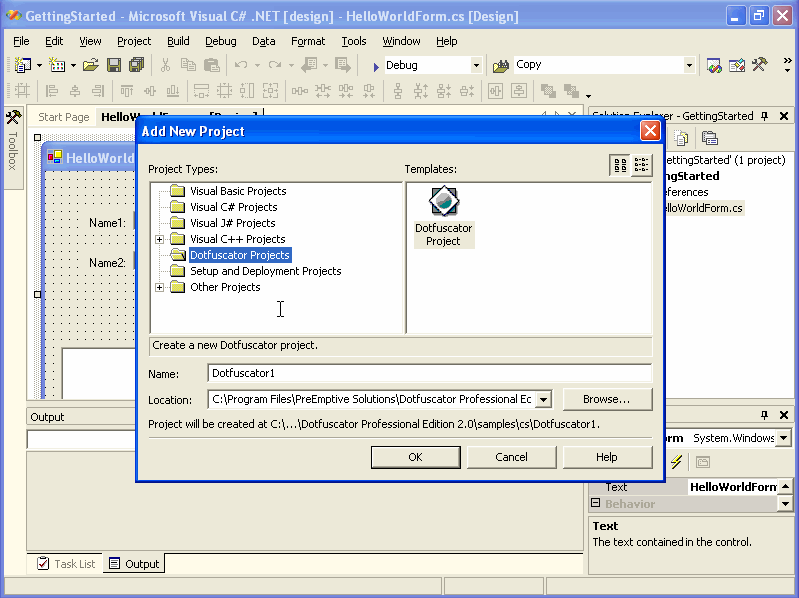Select the Dotfuscator Project template icon

coord(443,203)
